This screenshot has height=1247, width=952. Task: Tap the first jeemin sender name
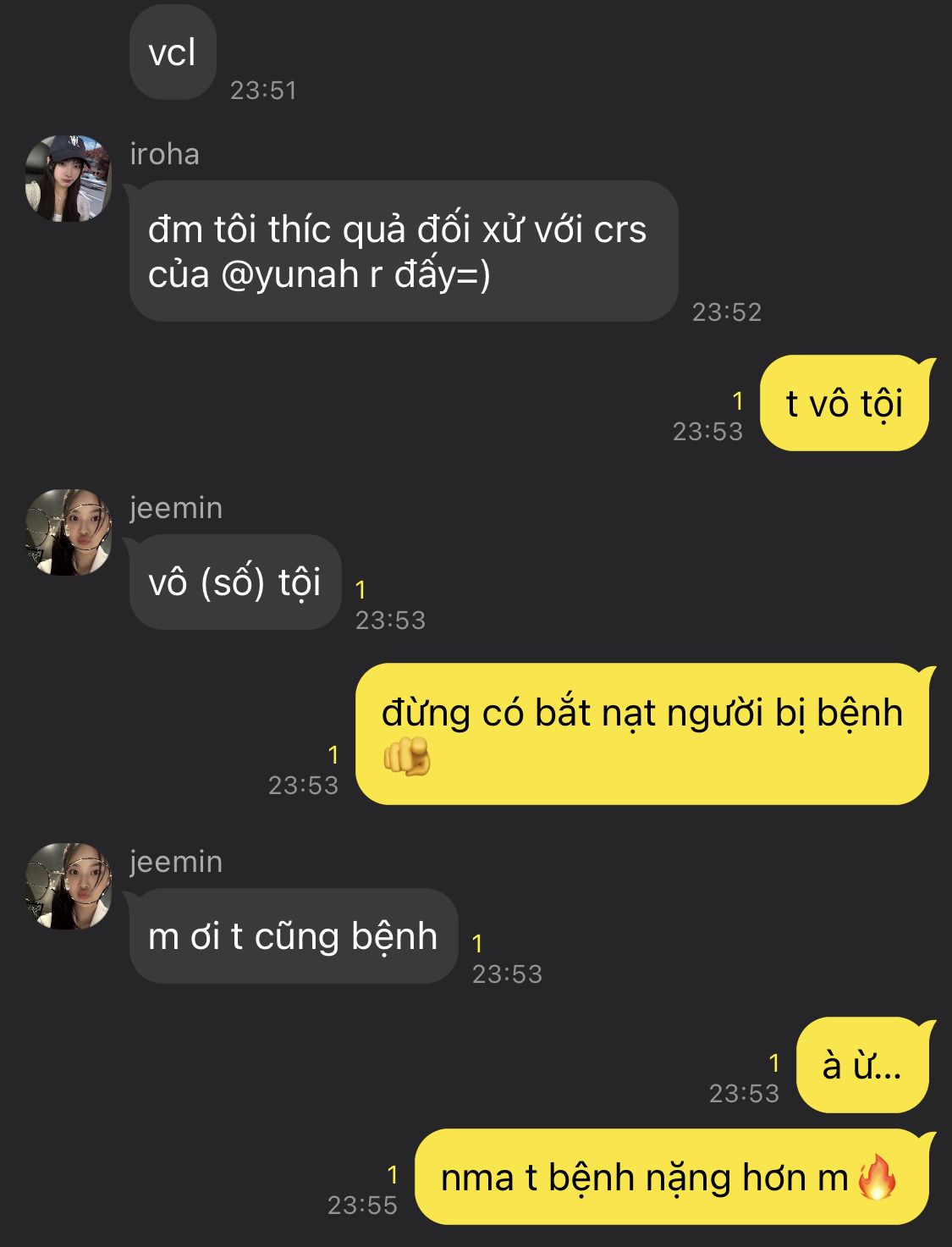(176, 508)
